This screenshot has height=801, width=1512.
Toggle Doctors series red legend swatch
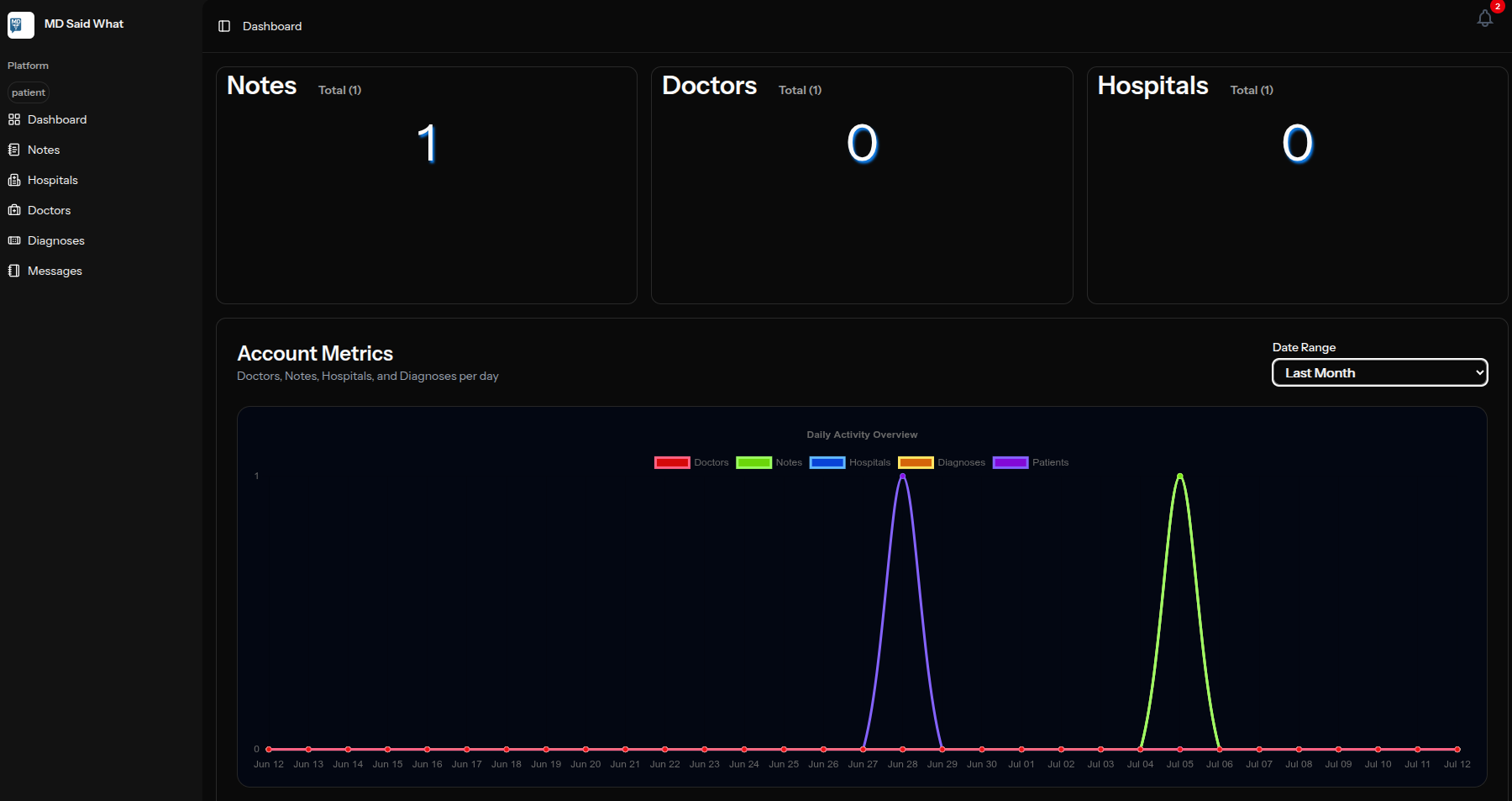(672, 462)
